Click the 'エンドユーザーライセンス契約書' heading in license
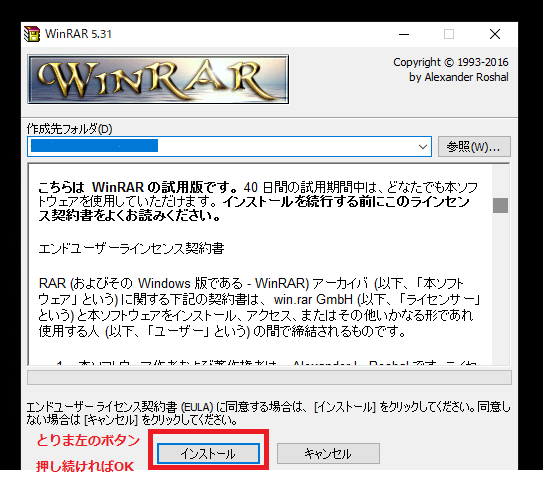Image resolution: width=543 pixels, height=482 pixels. pos(131,248)
